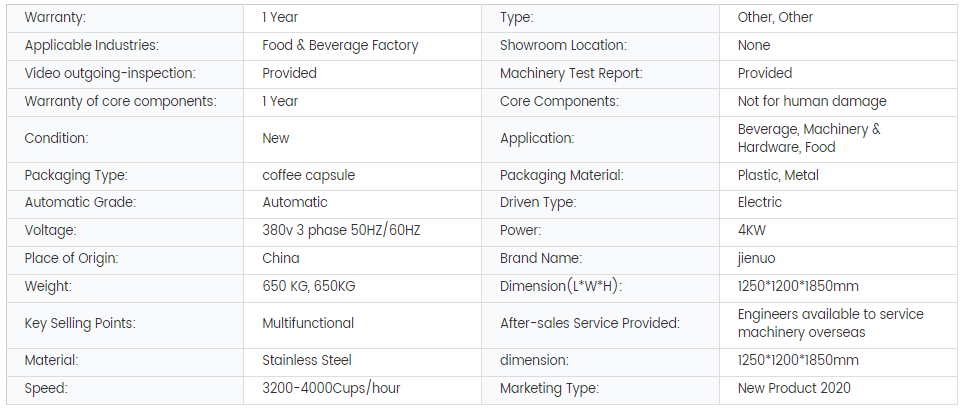This screenshot has width=972, height=416.
Task: Click the "Place of Origin:" label
Action: click(x=71, y=259)
